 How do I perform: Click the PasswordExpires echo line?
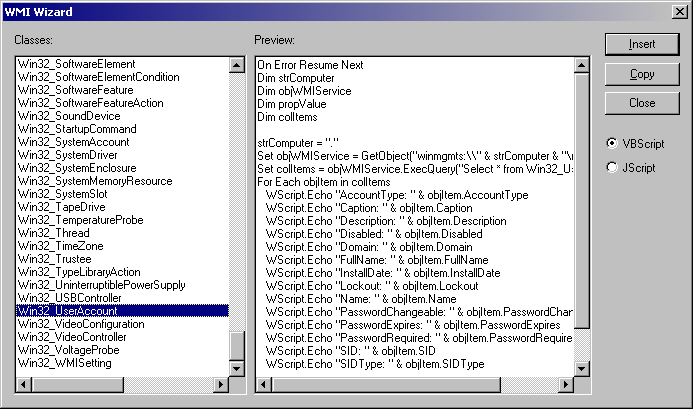[x=413, y=325]
